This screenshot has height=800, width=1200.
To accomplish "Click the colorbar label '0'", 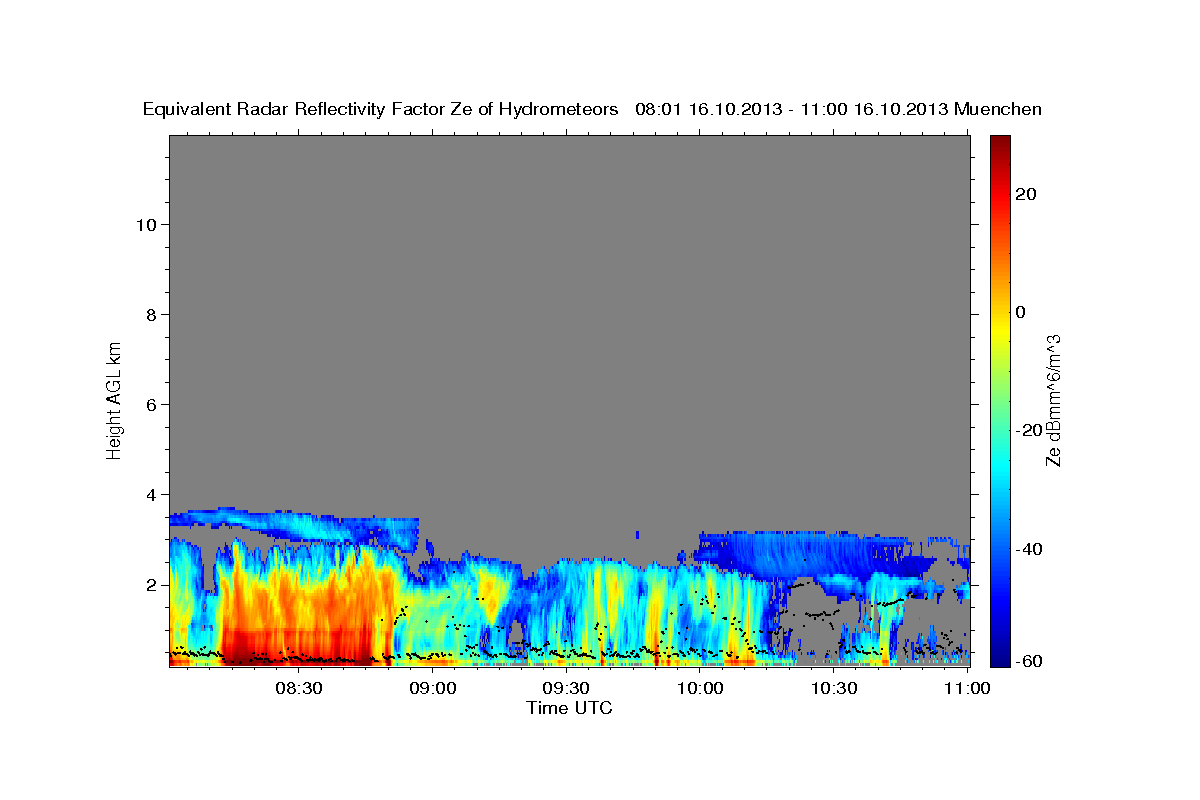I will click(1020, 312).
